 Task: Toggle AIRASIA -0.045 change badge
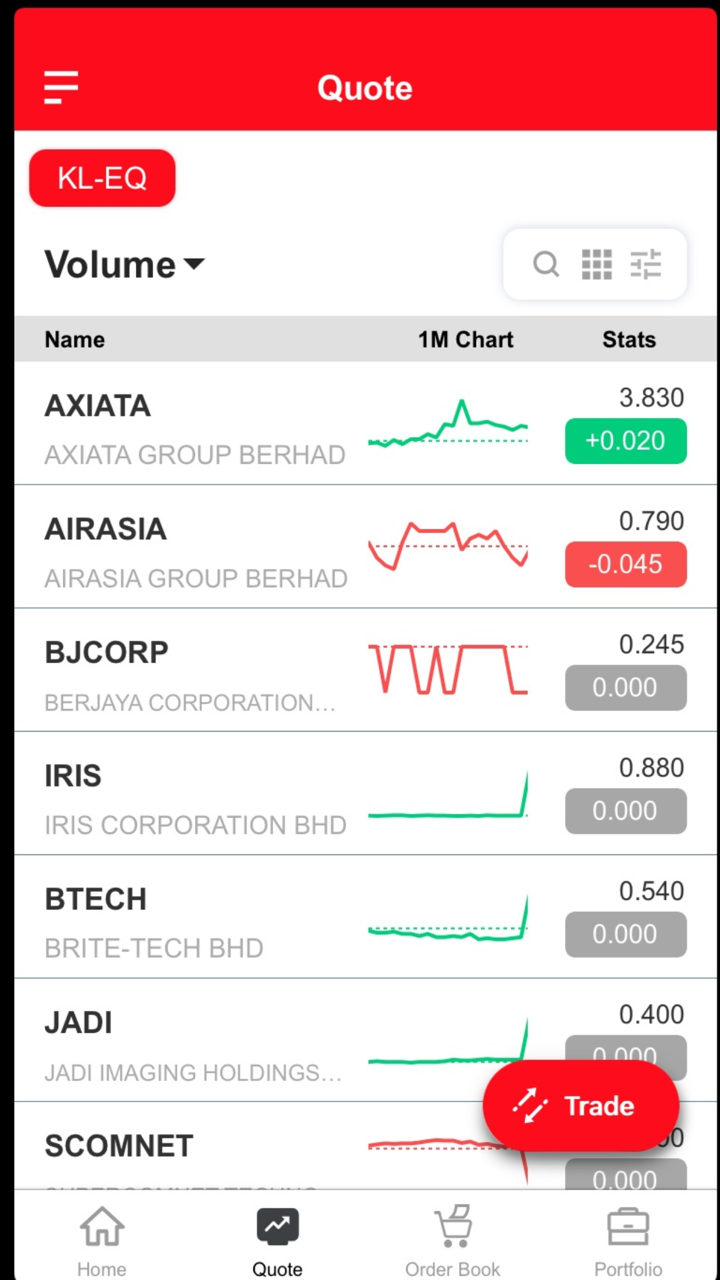point(625,564)
